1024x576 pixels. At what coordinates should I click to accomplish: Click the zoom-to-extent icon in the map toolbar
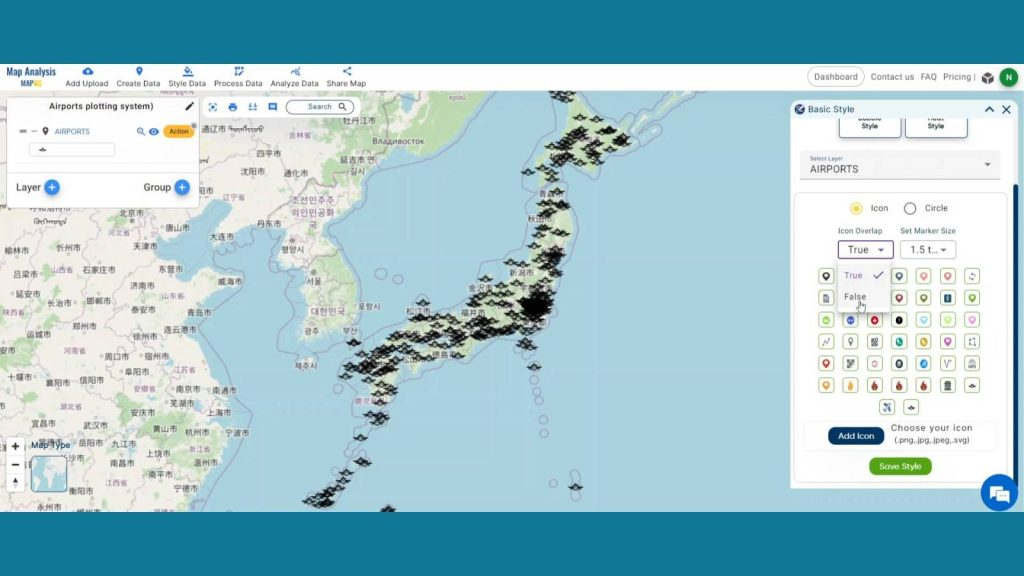pos(213,107)
